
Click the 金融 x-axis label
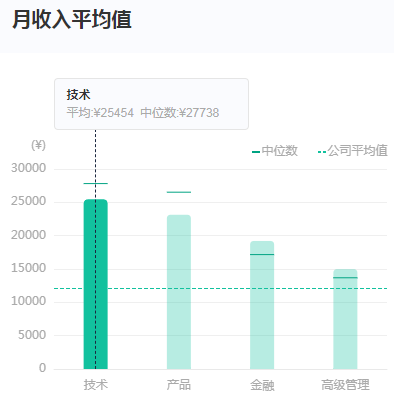tap(262, 385)
